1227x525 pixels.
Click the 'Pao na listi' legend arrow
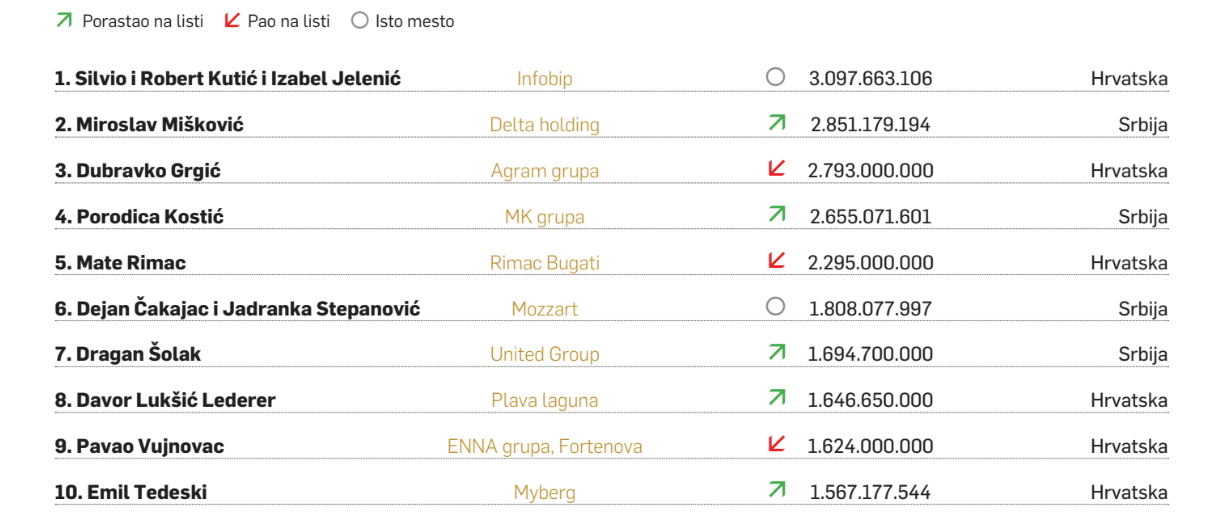click(232, 20)
